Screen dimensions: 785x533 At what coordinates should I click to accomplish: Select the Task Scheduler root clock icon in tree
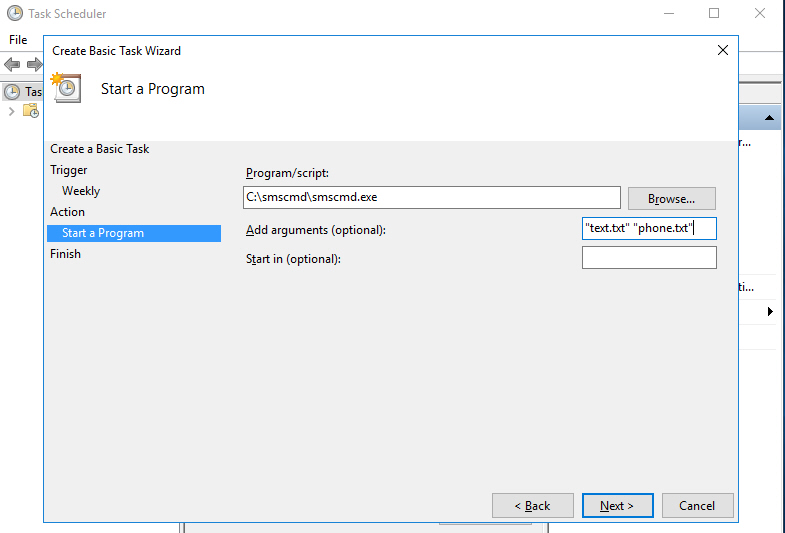click(12, 91)
